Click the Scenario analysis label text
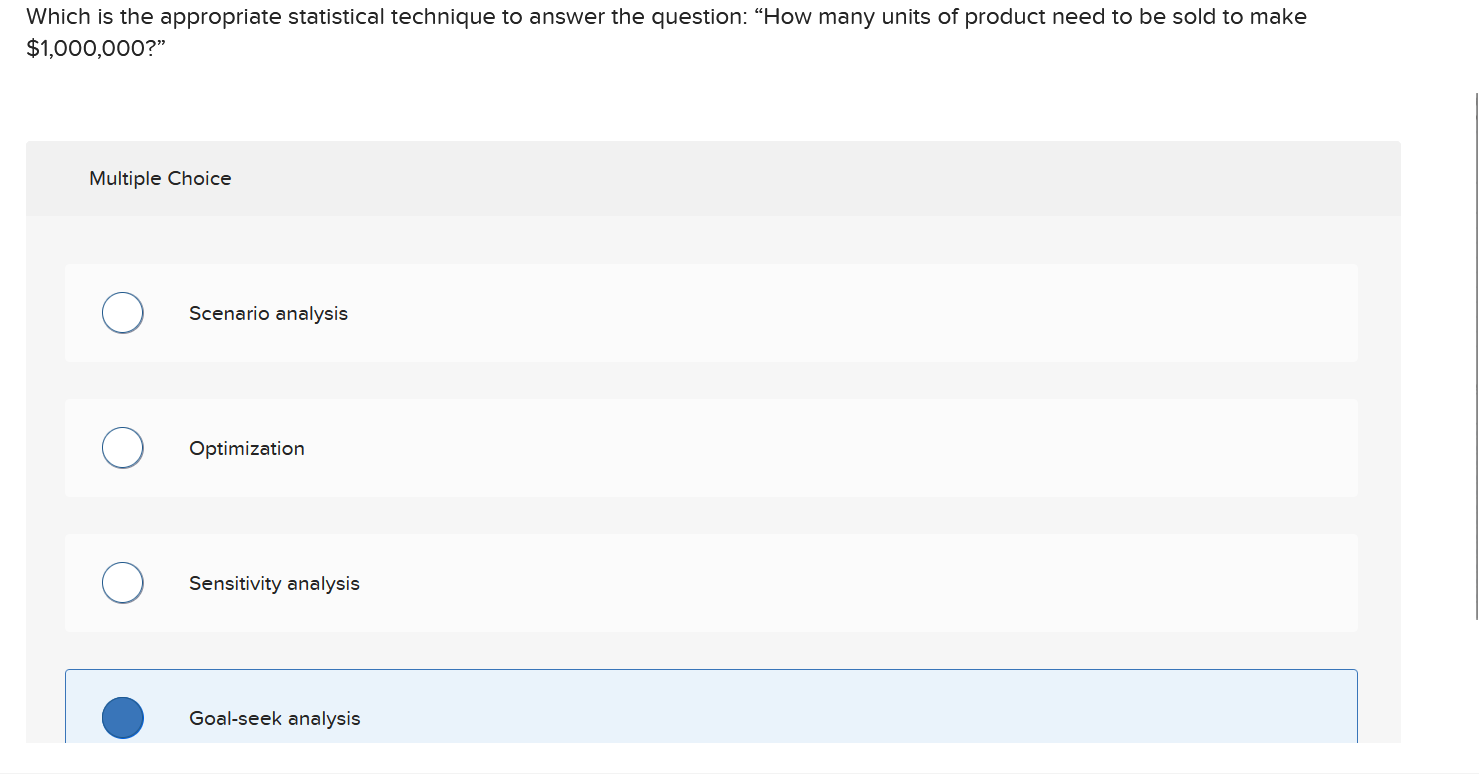The height and width of the screenshot is (776, 1479). coord(268,313)
